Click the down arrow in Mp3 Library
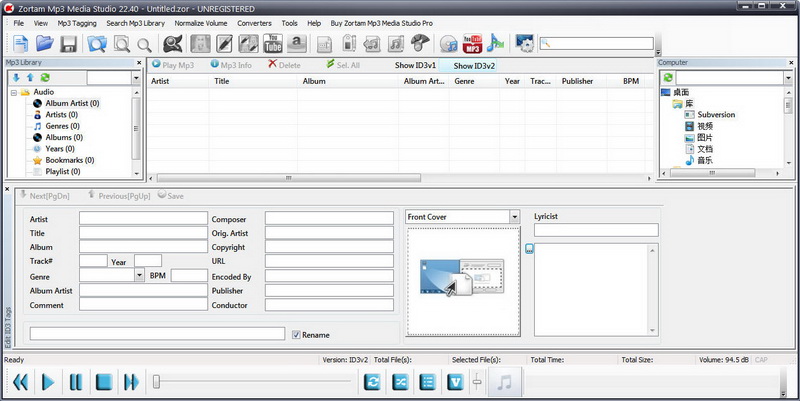The height and width of the screenshot is (401, 800). (16, 78)
